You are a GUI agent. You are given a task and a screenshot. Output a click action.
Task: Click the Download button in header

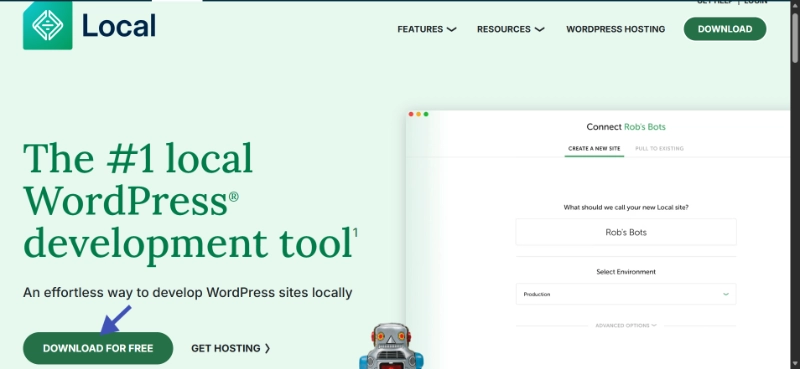point(724,29)
